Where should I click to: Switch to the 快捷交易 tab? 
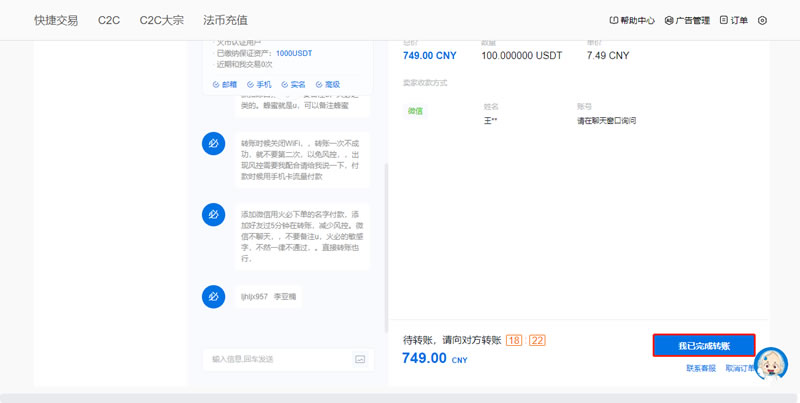click(x=56, y=20)
